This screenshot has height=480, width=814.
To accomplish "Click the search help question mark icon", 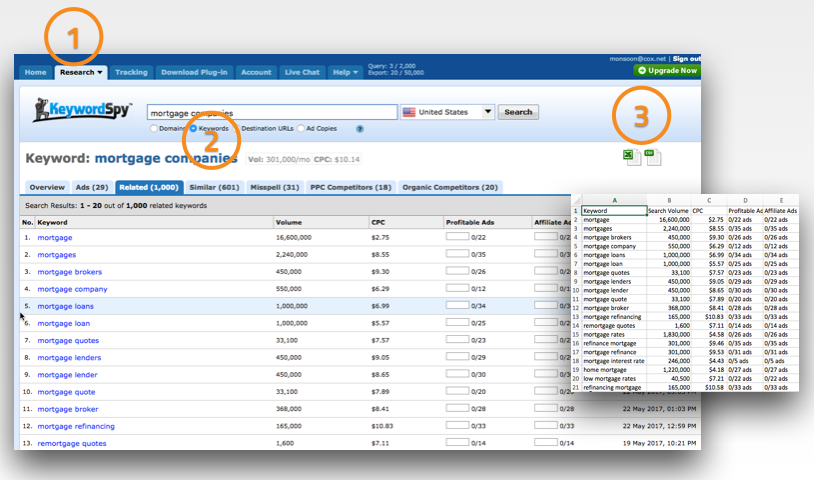I will click(x=359, y=129).
